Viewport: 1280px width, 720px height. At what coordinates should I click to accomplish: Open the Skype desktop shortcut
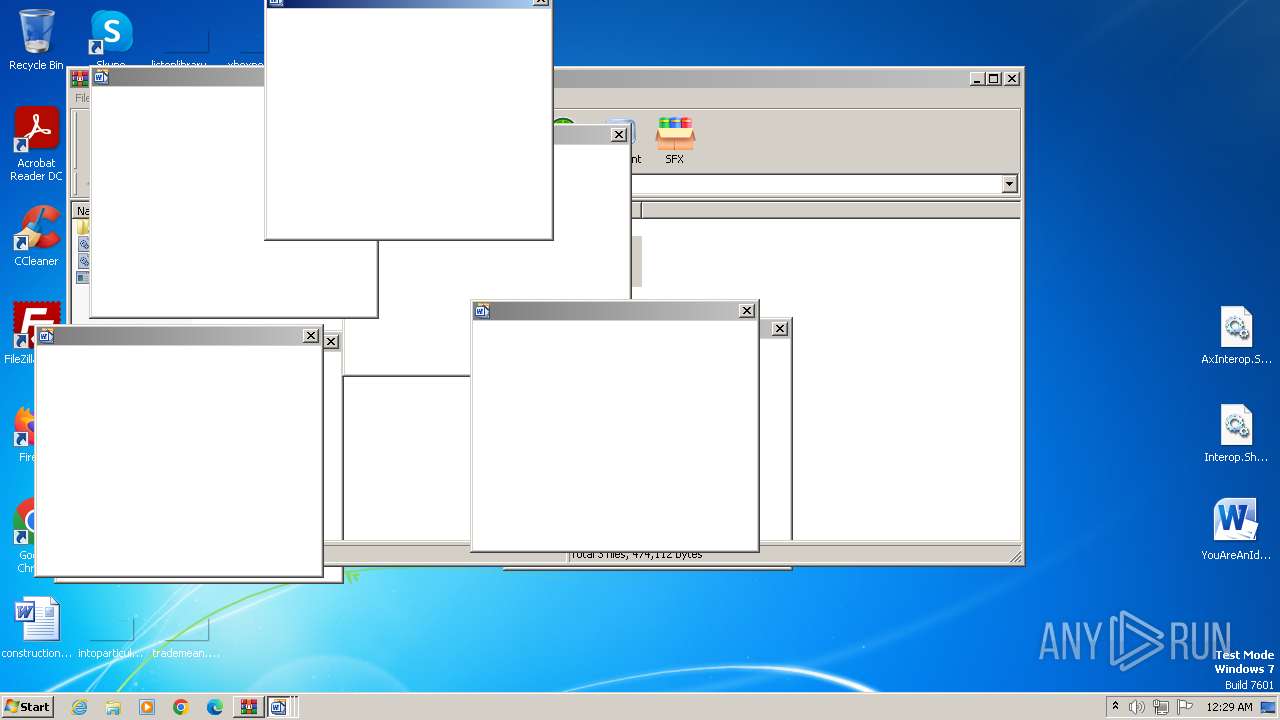[x=111, y=40]
